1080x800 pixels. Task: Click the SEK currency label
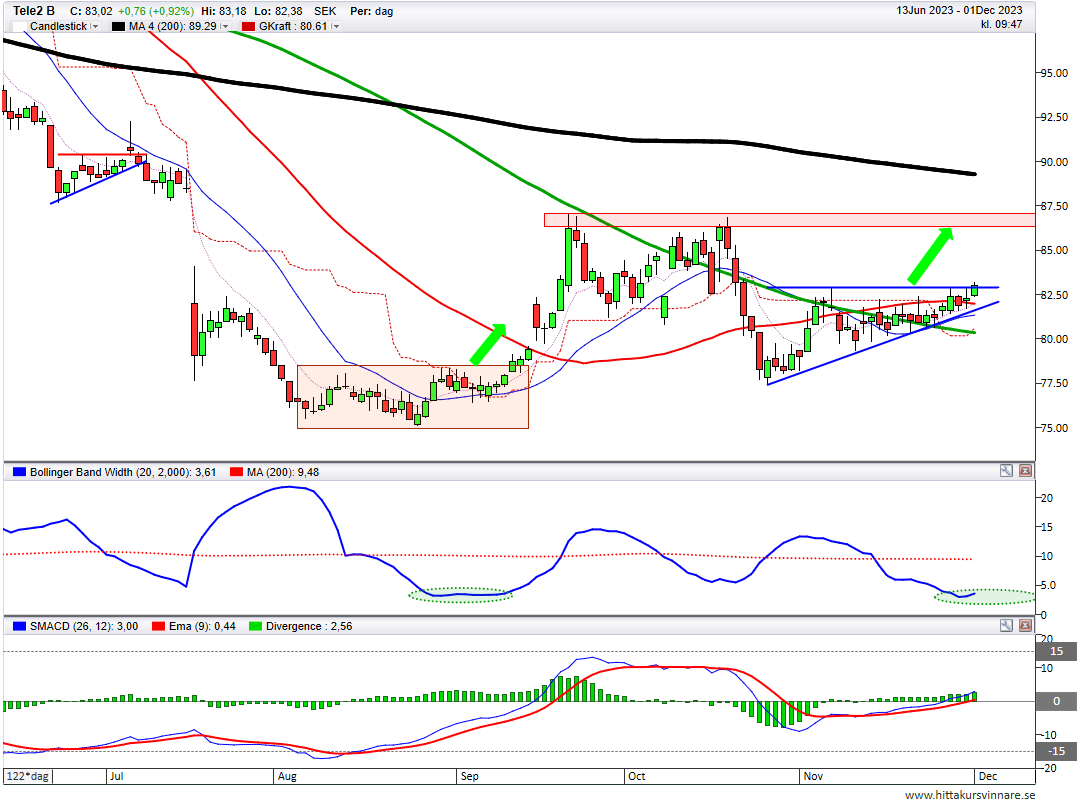[325, 11]
